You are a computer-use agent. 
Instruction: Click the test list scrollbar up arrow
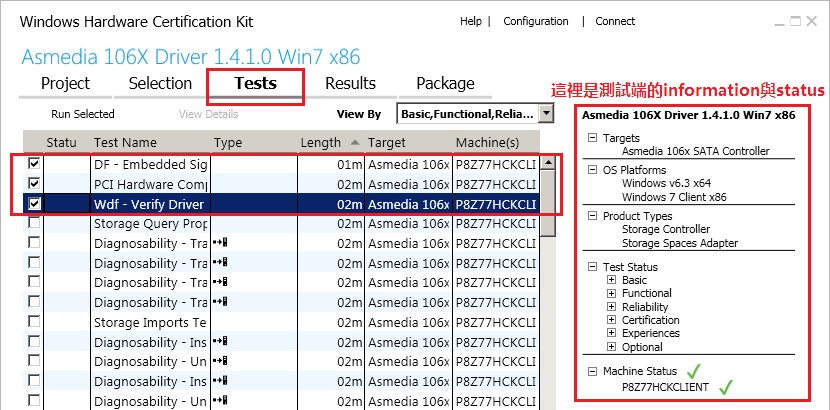pos(548,163)
